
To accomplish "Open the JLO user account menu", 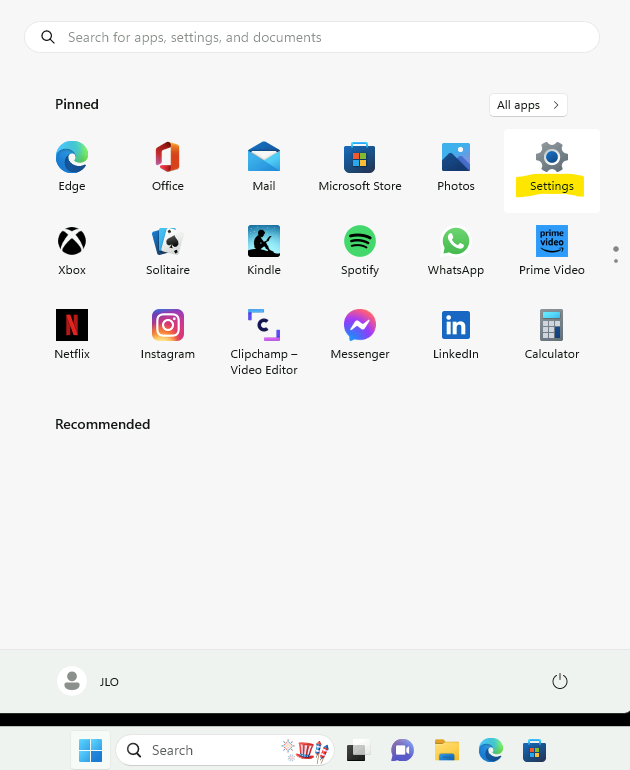I will (x=88, y=681).
